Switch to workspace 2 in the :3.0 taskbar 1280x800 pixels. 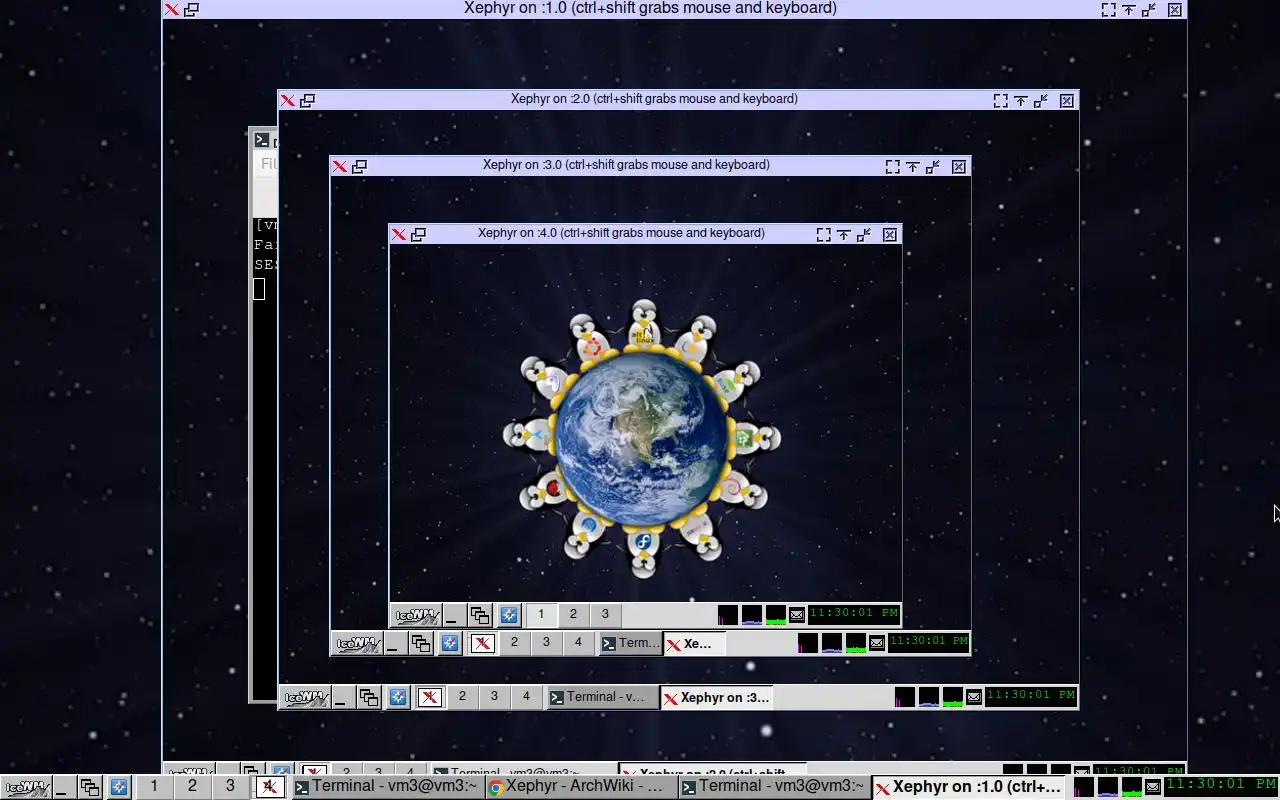[x=514, y=642]
